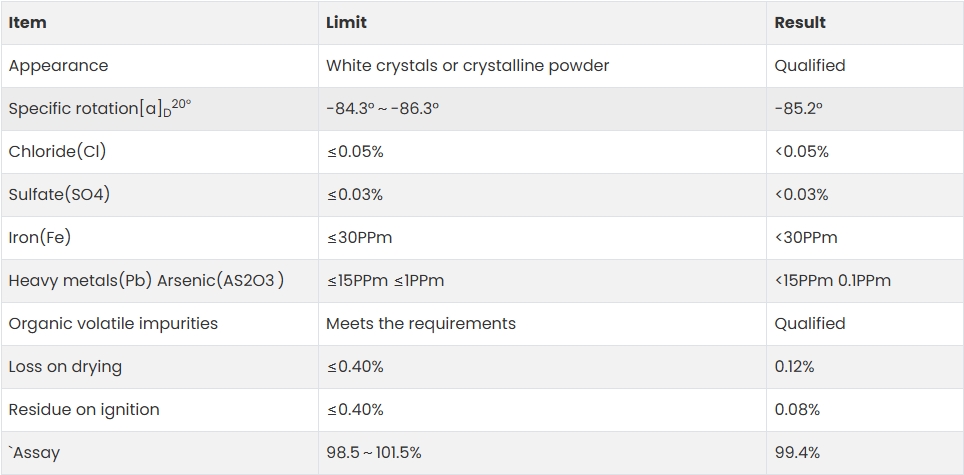Viewport: 964px width, 475px height.
Task: Select the Iron(Fe) row label
Action: click(x=40, y=238)
